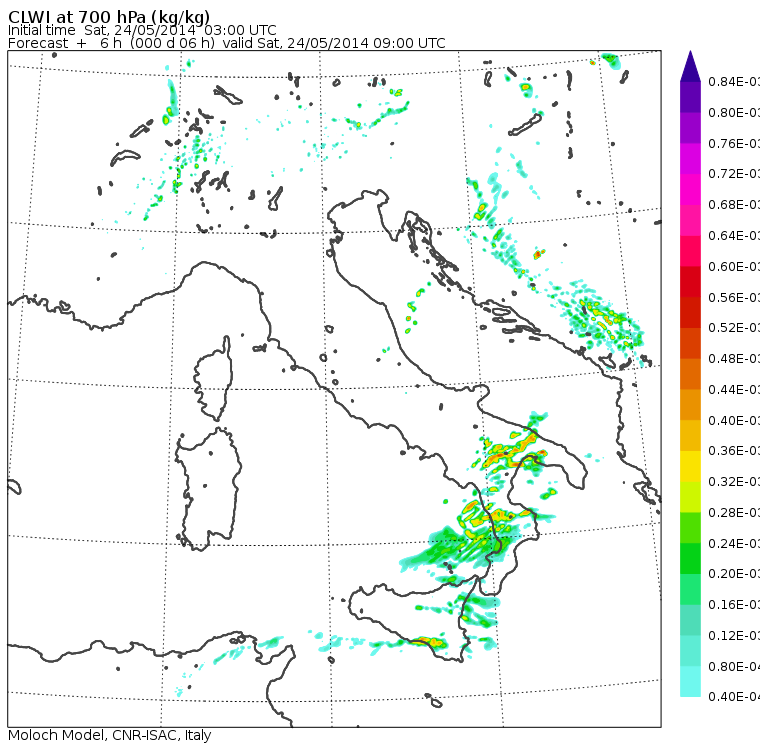Click the dark blue triangle atop the color scale

(690, 66)
